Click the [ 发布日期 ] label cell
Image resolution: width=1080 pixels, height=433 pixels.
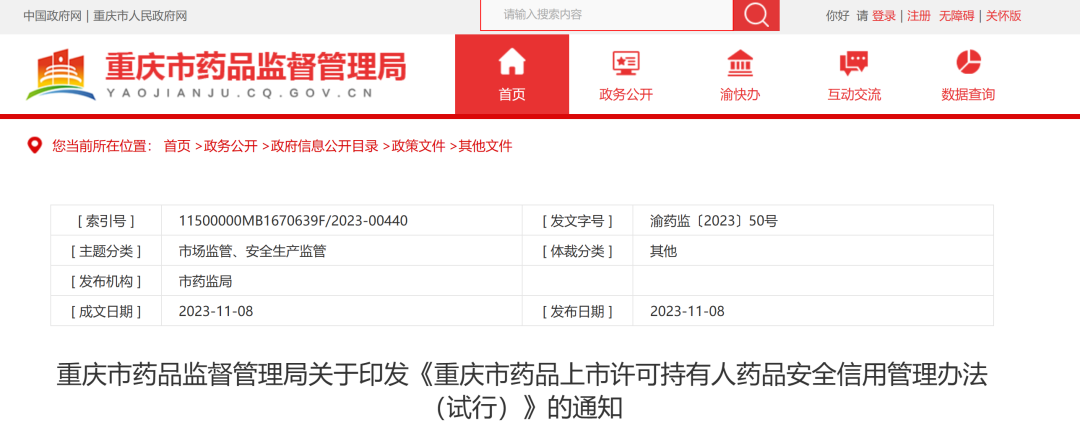coord(577,311)
